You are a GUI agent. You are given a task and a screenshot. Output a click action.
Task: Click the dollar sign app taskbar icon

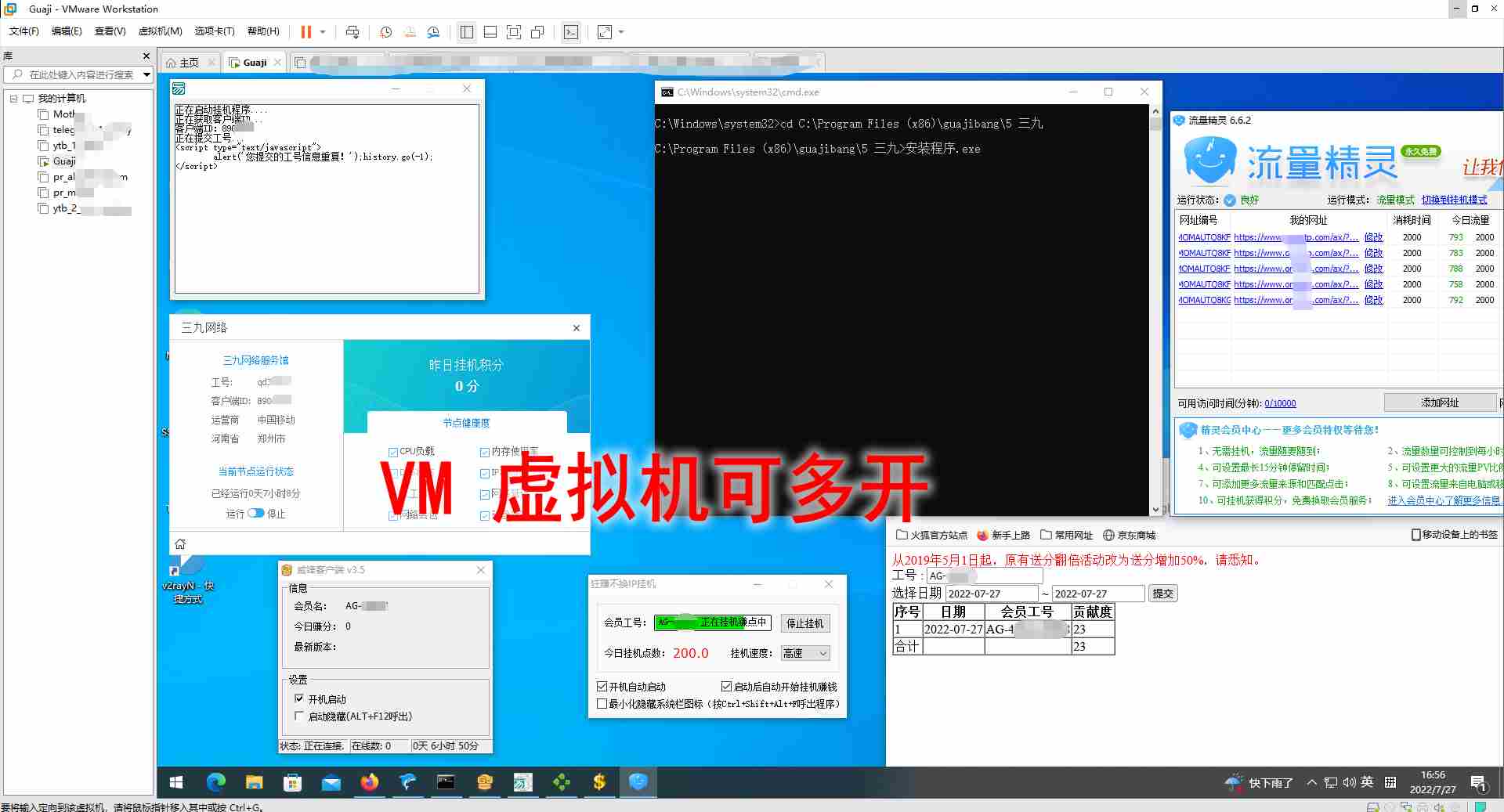[599, 782]
